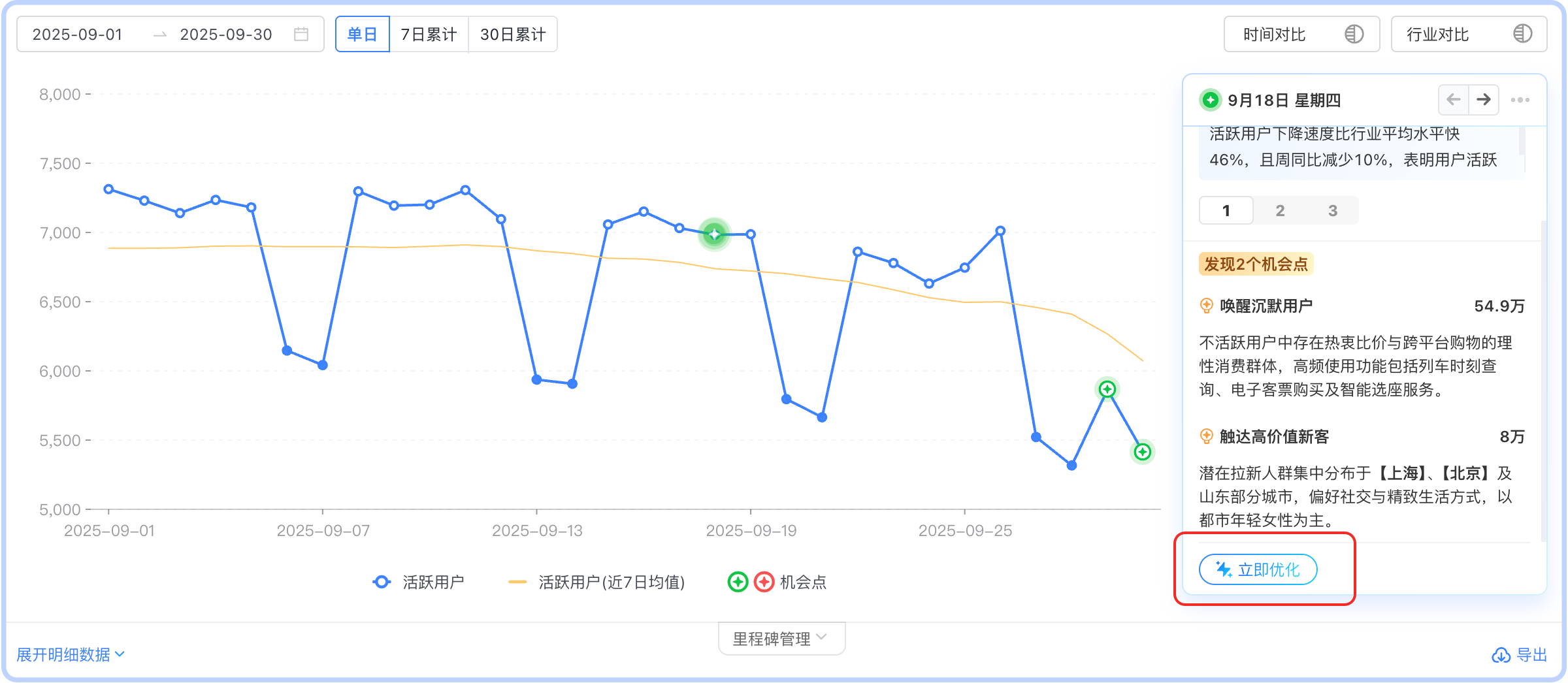Click the lightbulb icon beside 触达高价值新客
The image size is (1568, 683).
(x=1207, y=436)
